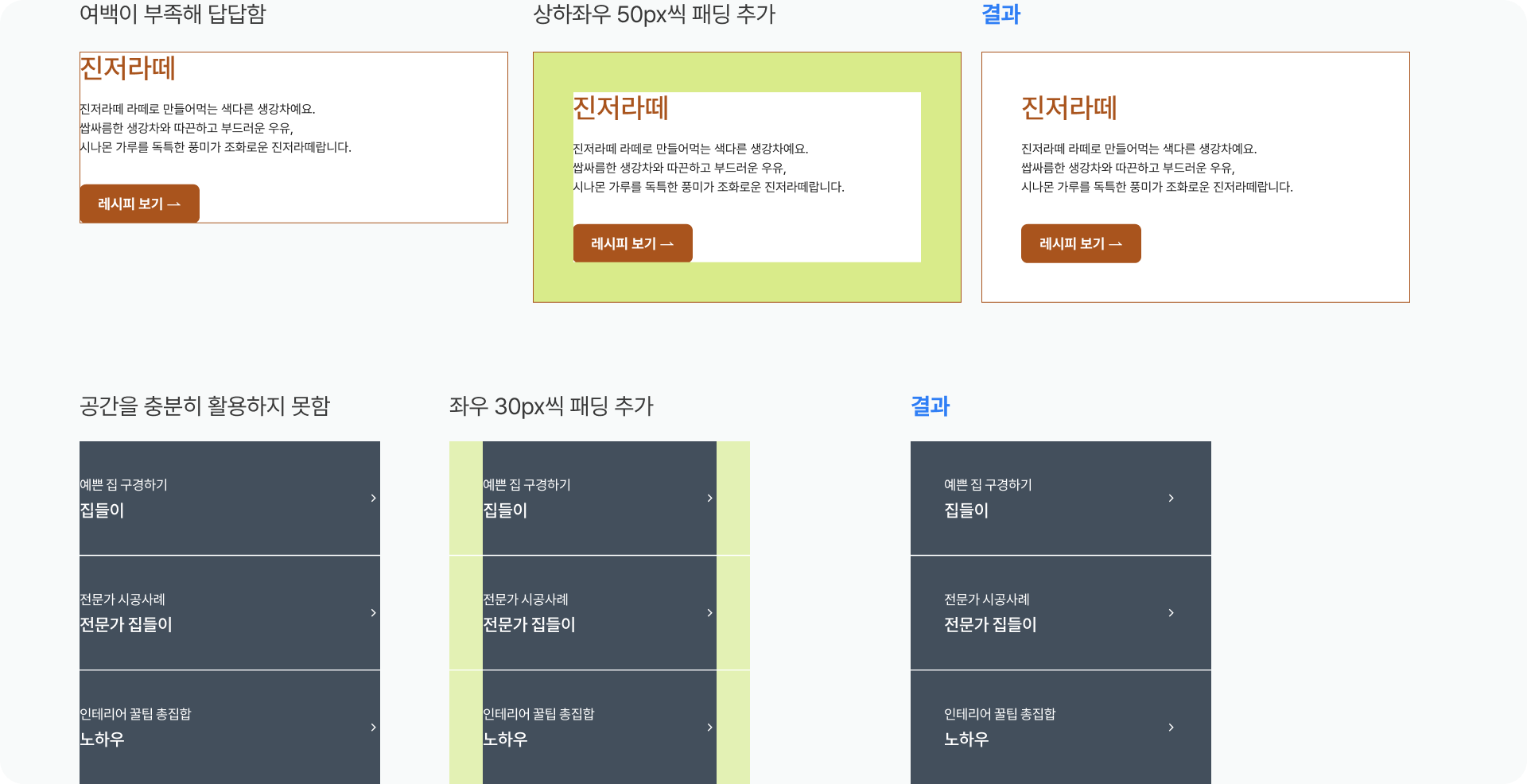The image size is (1527, 784).
Task: Click 예쁜 집 구경하기 subtitle in result list
Action: tap(988, 485)
